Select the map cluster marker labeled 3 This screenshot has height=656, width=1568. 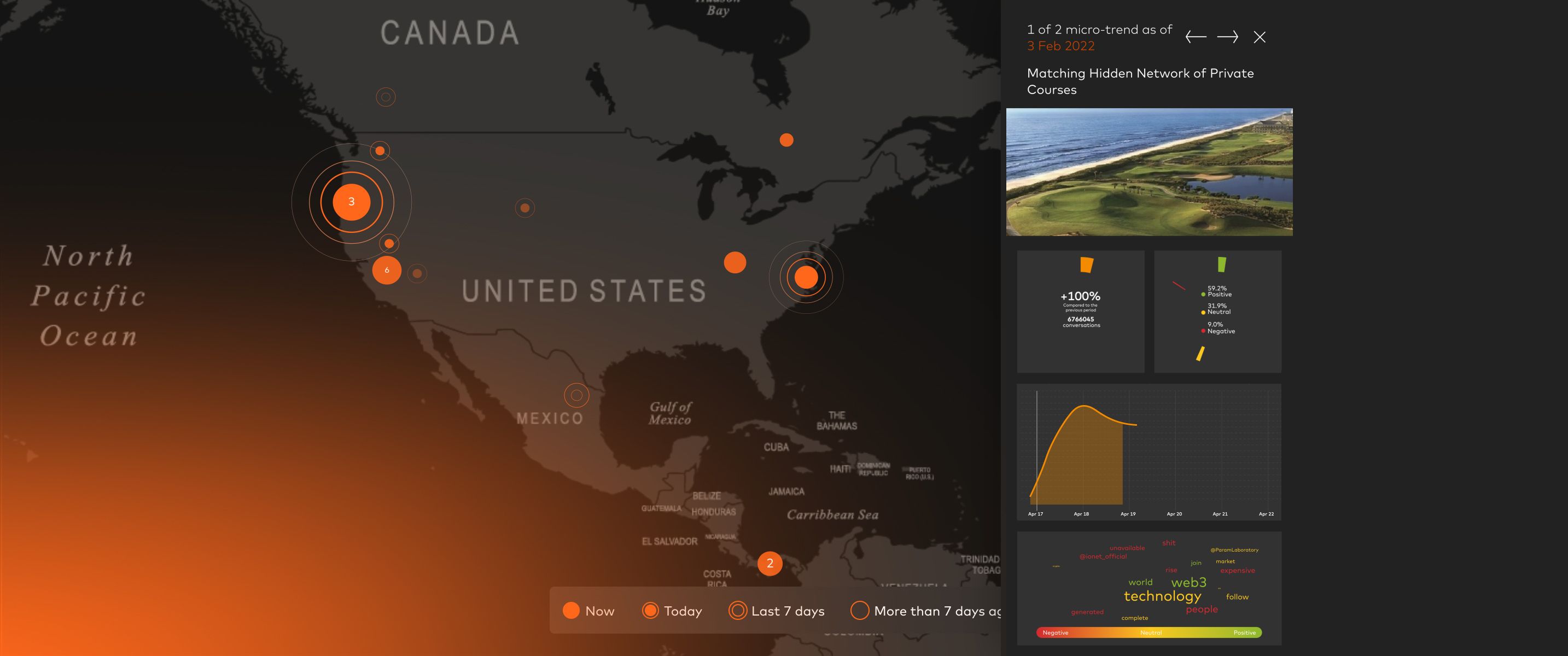coord(351,202)
